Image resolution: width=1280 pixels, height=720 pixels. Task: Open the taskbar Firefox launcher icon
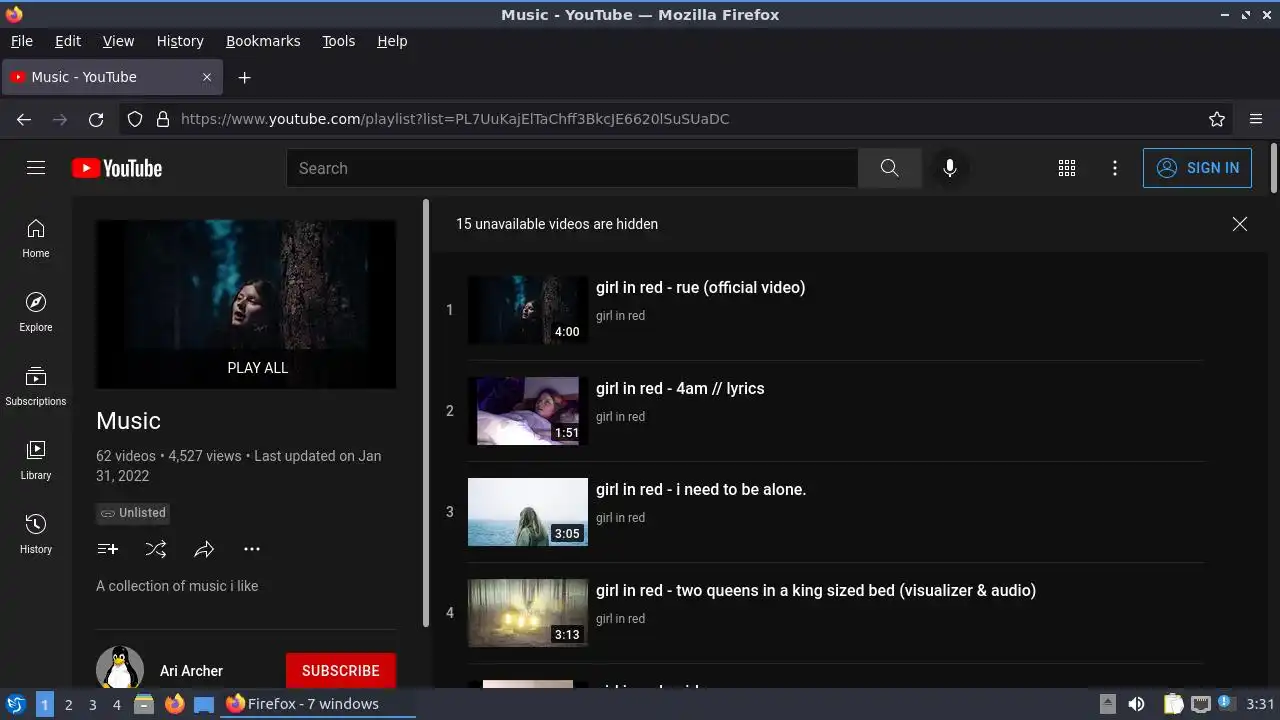point(174,704)
